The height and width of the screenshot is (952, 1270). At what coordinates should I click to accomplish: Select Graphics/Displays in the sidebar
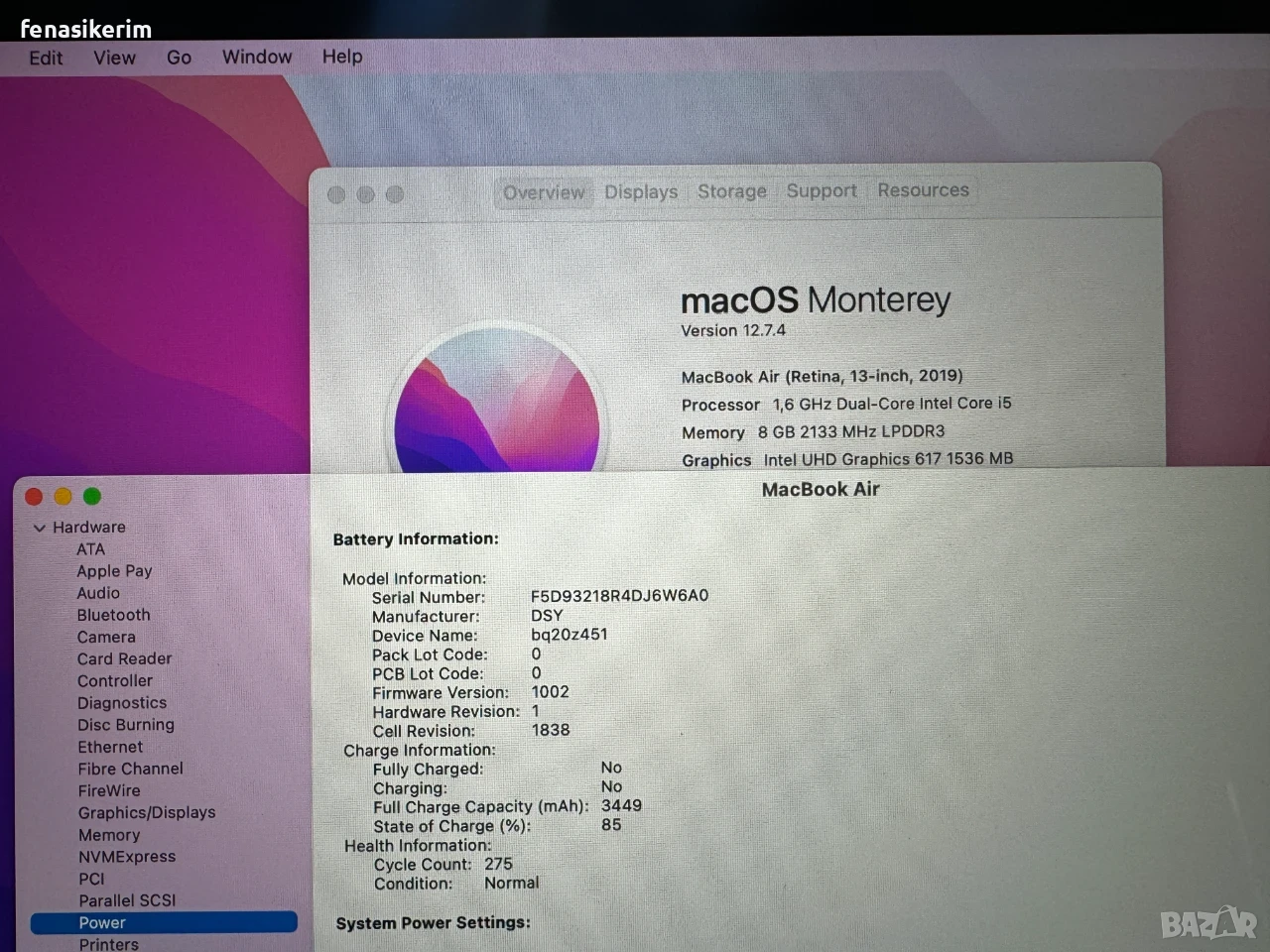tap(147, 812)
